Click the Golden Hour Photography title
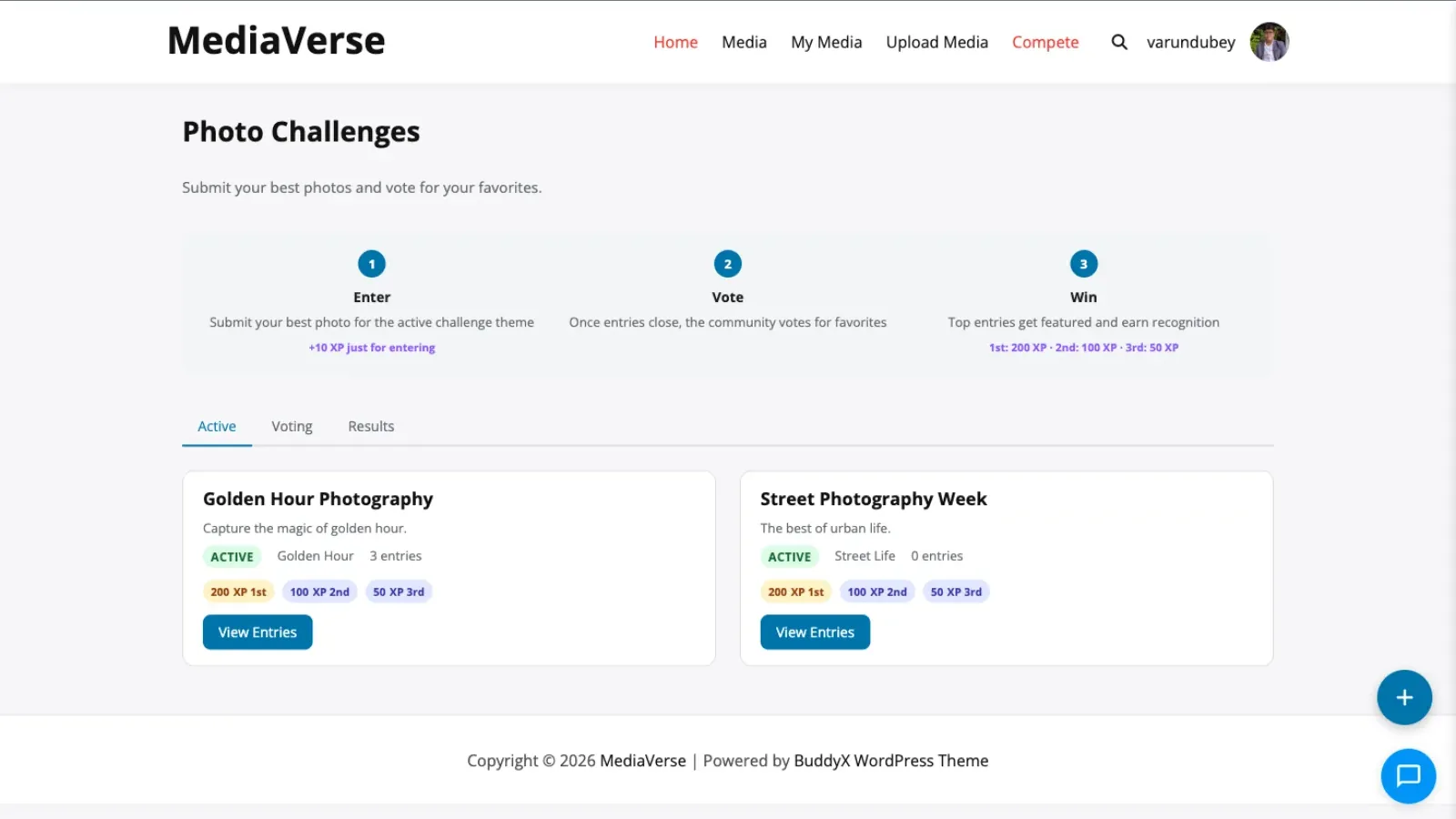The image size is (1456, 819). [318, 499]
